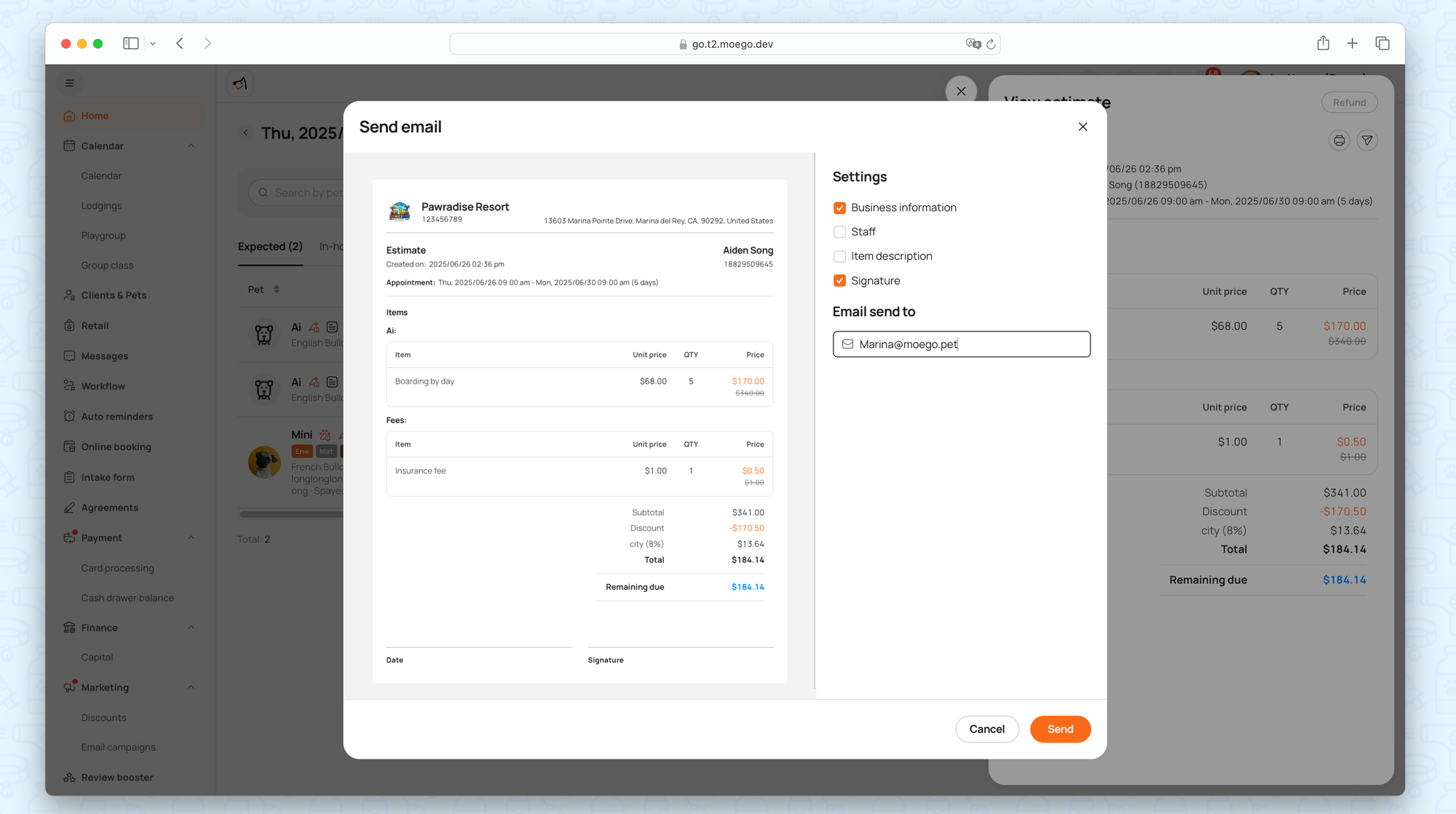Click the orange Send button
Image resolution: width=1456 pixels, height=814 pixels.
pos(1060,729)
